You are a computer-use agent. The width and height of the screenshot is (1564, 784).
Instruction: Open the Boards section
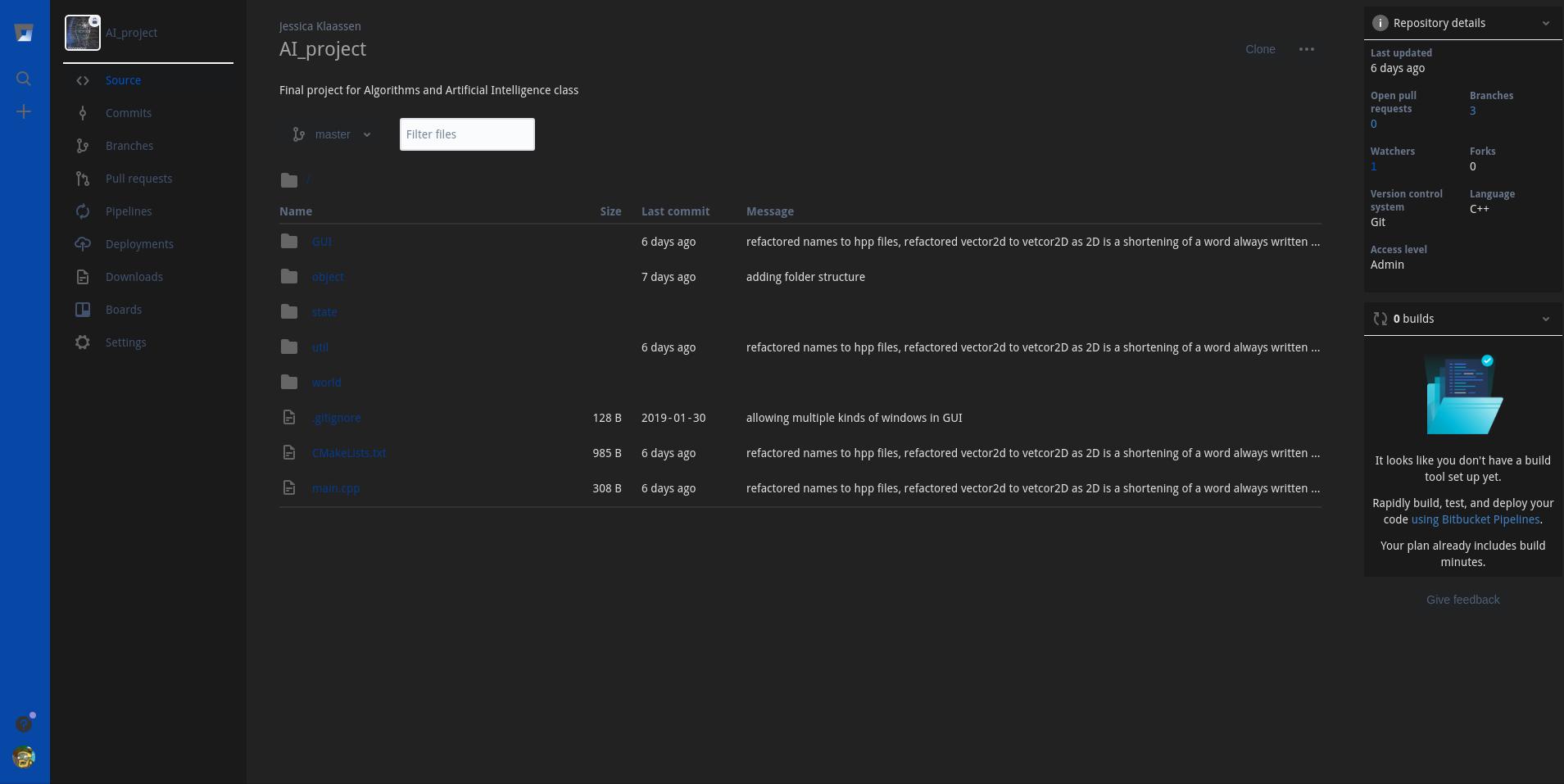(124, 309)
